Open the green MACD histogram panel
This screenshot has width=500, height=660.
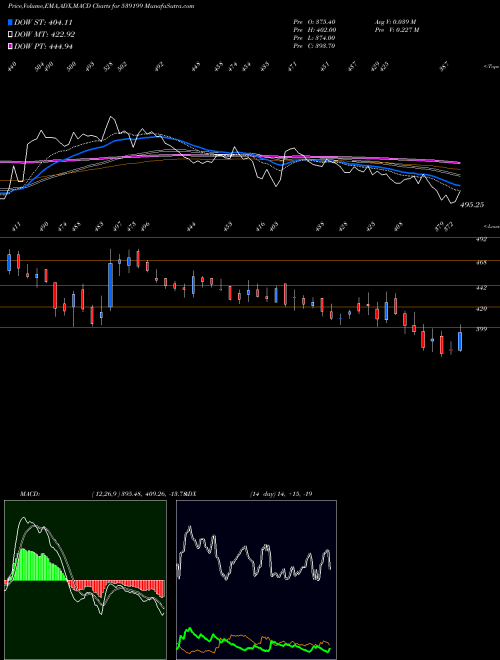tap(85, 580)
